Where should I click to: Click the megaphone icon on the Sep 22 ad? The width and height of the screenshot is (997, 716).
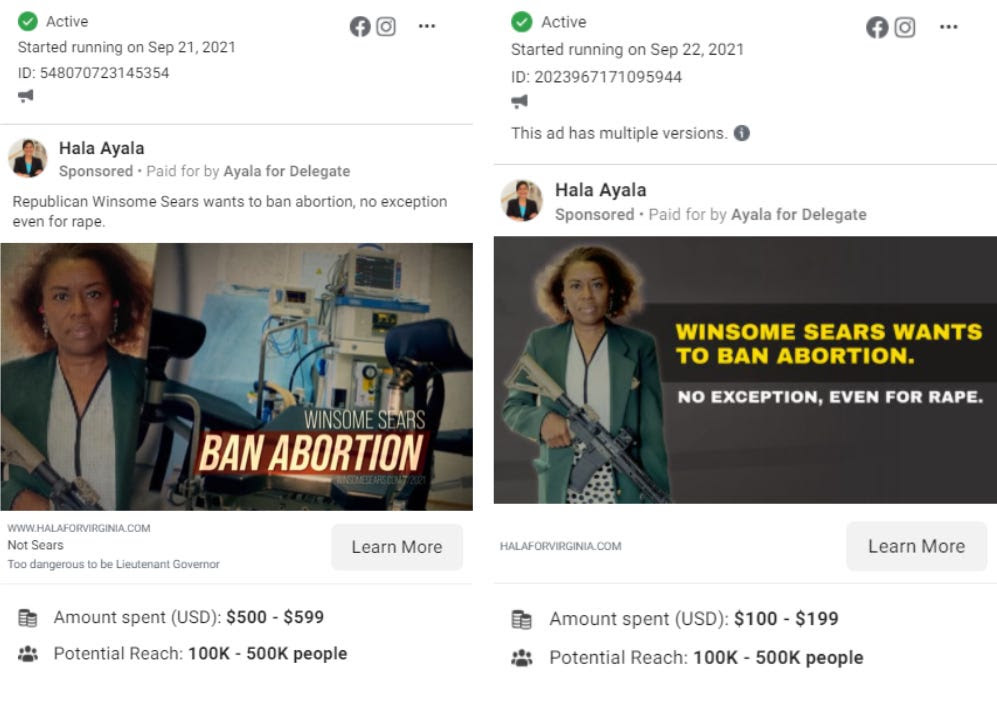[x=519, y=100]
